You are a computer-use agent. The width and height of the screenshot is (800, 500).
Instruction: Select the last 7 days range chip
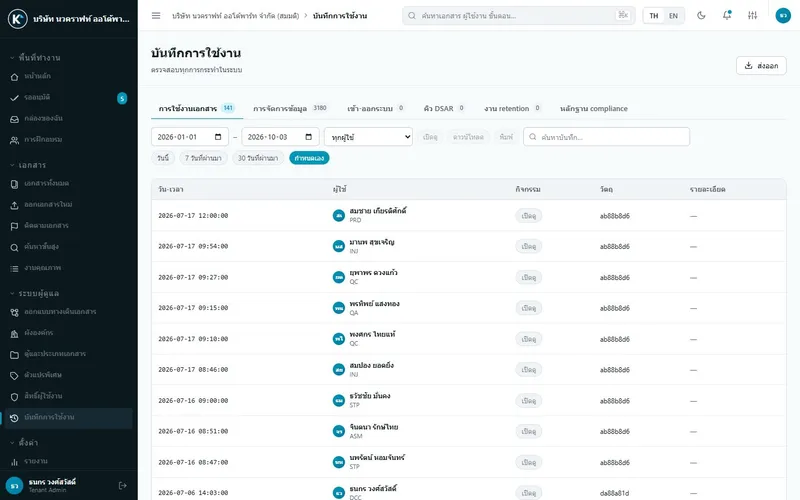point(203,158)
